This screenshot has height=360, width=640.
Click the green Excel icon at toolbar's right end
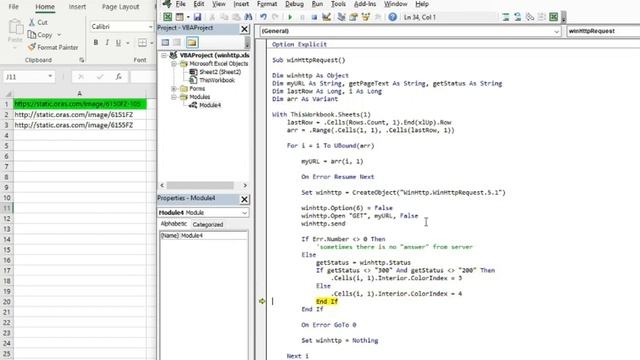[x=553, y=17]
